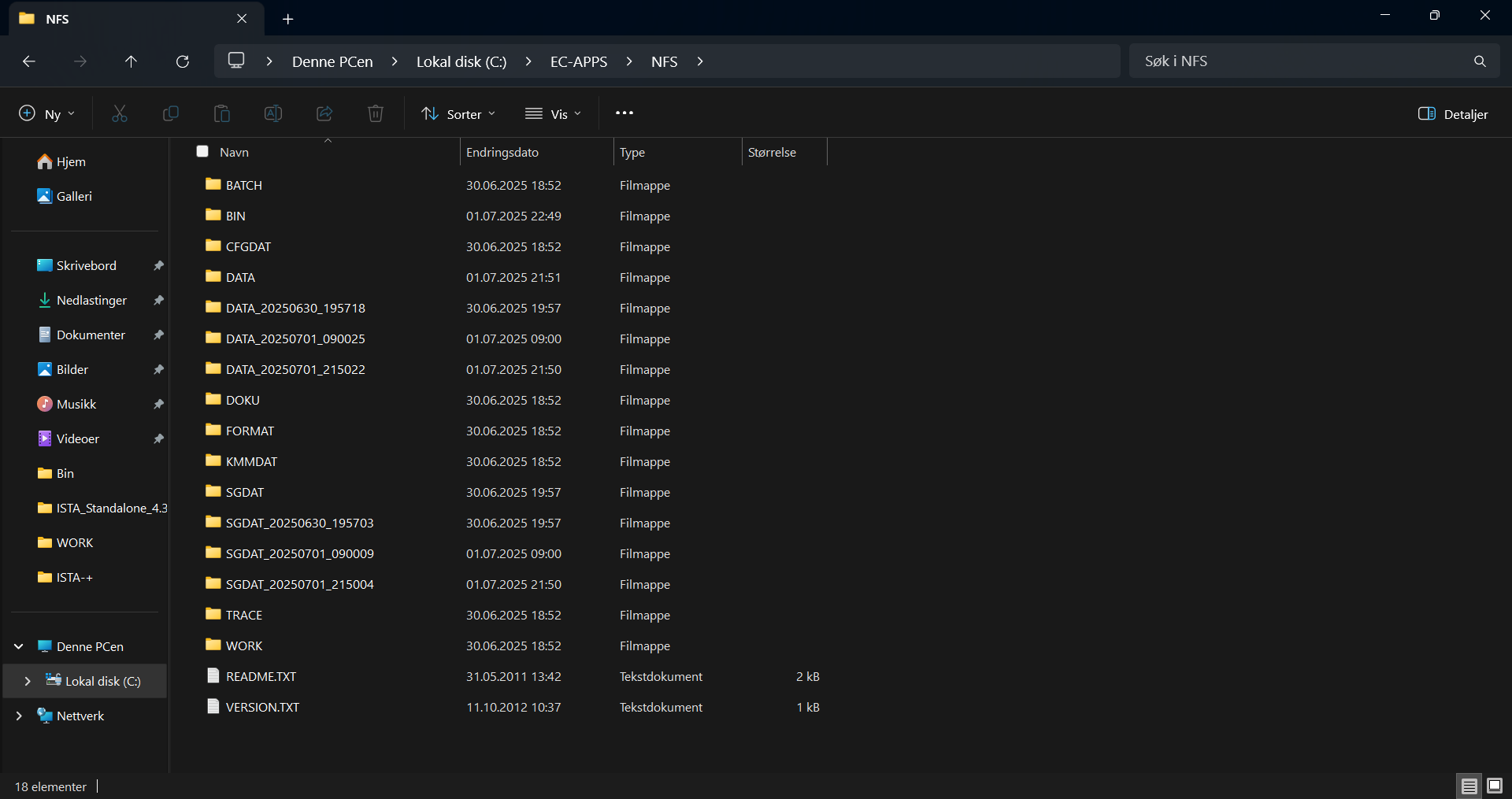This screenshot has height=799, width=1512.
Task: Jump to EC-APPS in the breadcrumb
Action: point(579,61)
